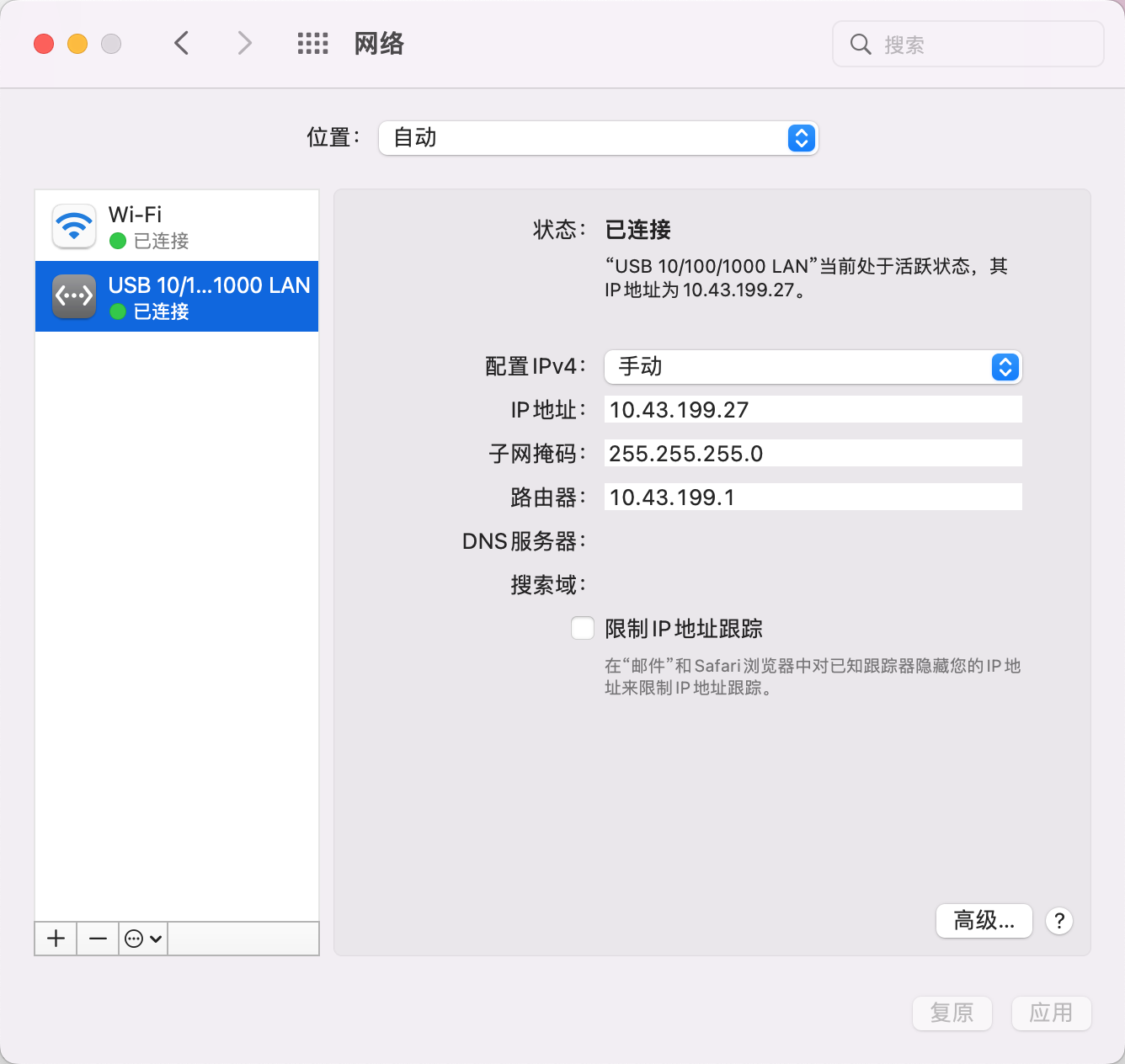Image resolution: width=1125 pixels, height=1064 pixels.
Task: Open the help question mark button
Action: (1059, 921)
